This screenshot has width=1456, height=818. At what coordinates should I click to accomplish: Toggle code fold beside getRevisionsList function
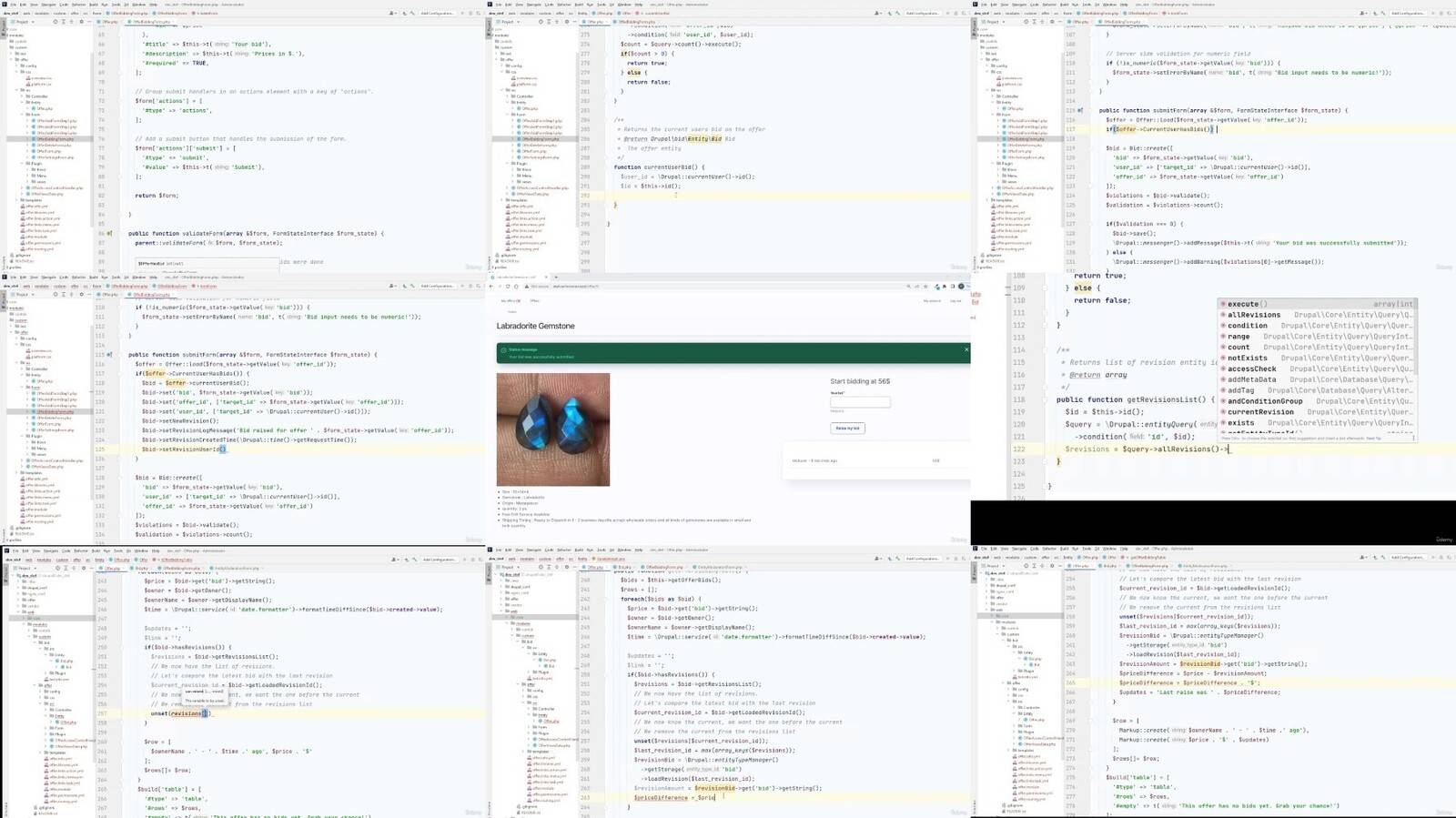[x=1045, y=399]
